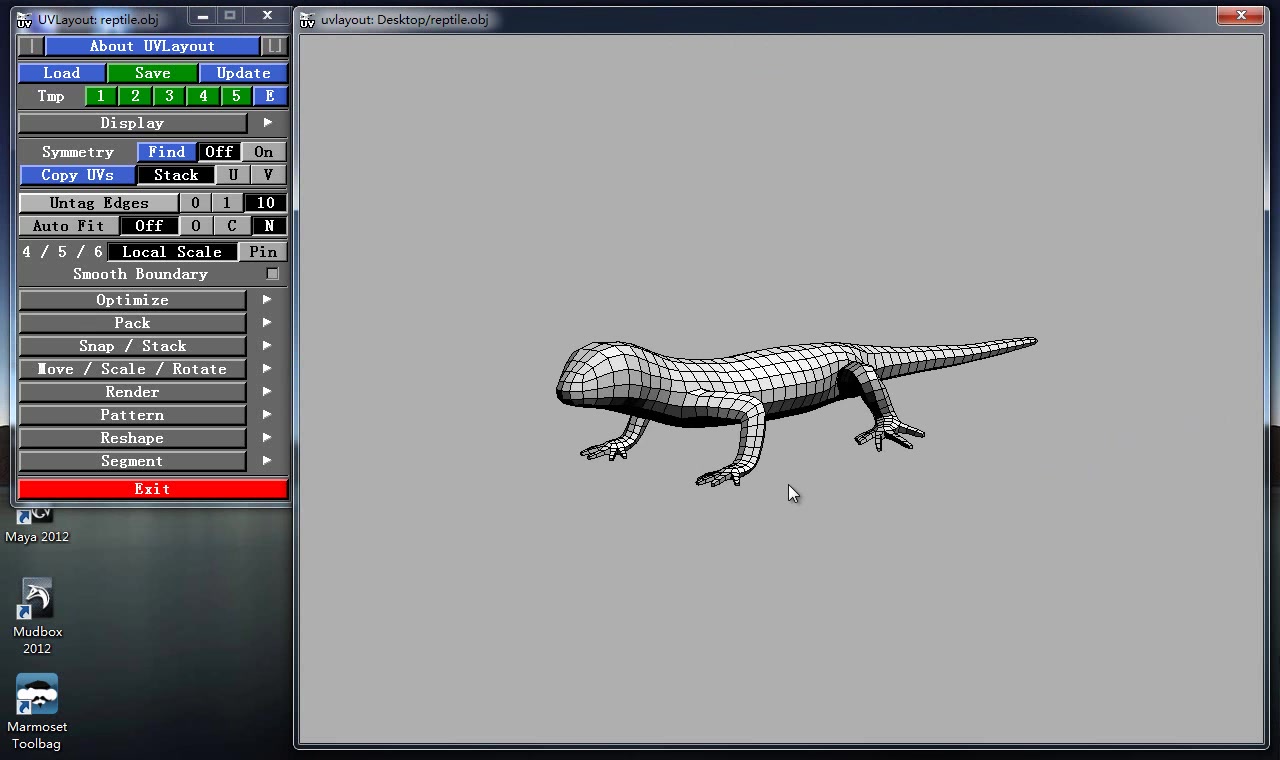
Task: Expand the Pack section arrow
Action: tap(267, 323)
